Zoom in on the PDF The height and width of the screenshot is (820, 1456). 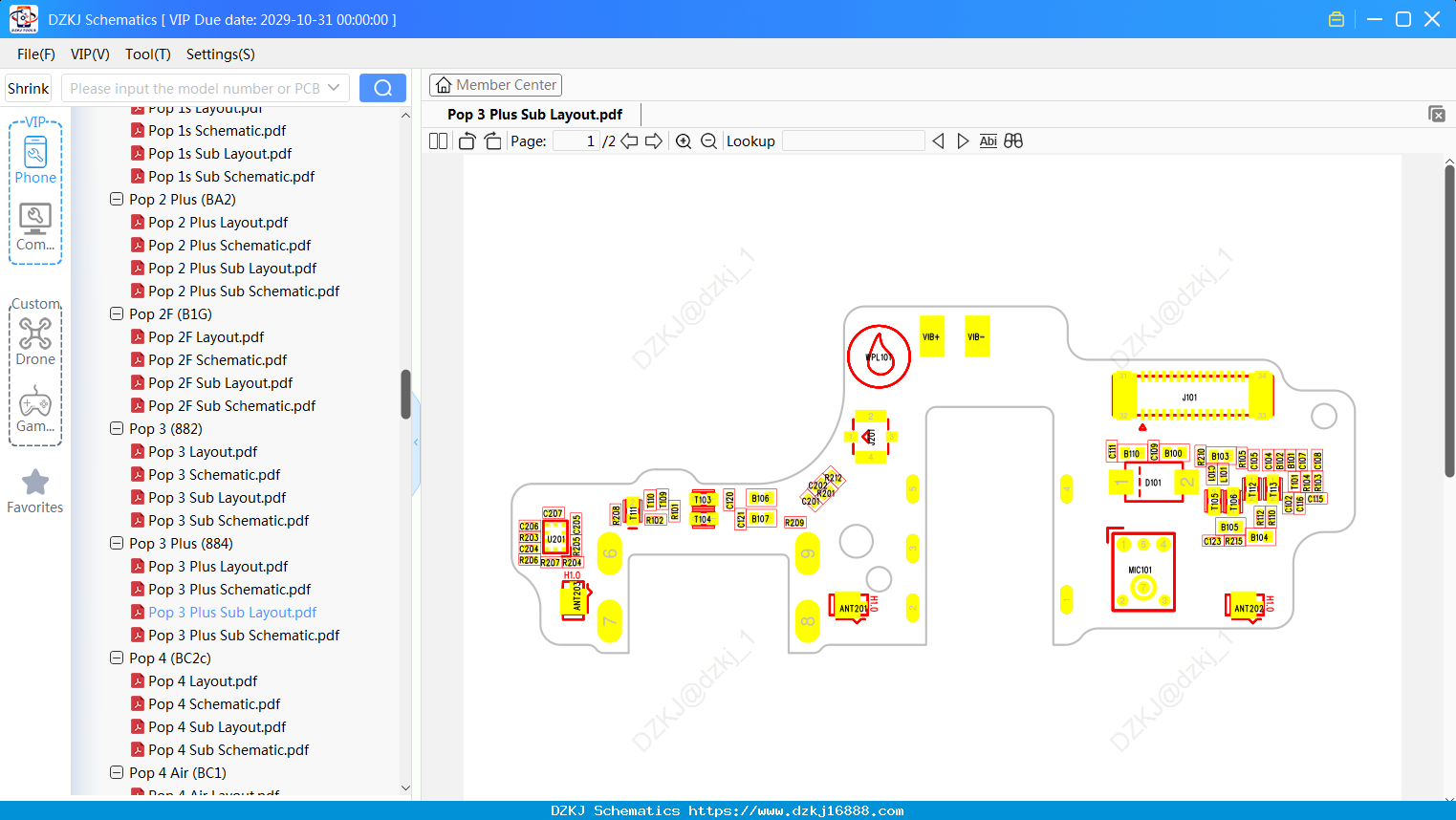click(684, 141)
